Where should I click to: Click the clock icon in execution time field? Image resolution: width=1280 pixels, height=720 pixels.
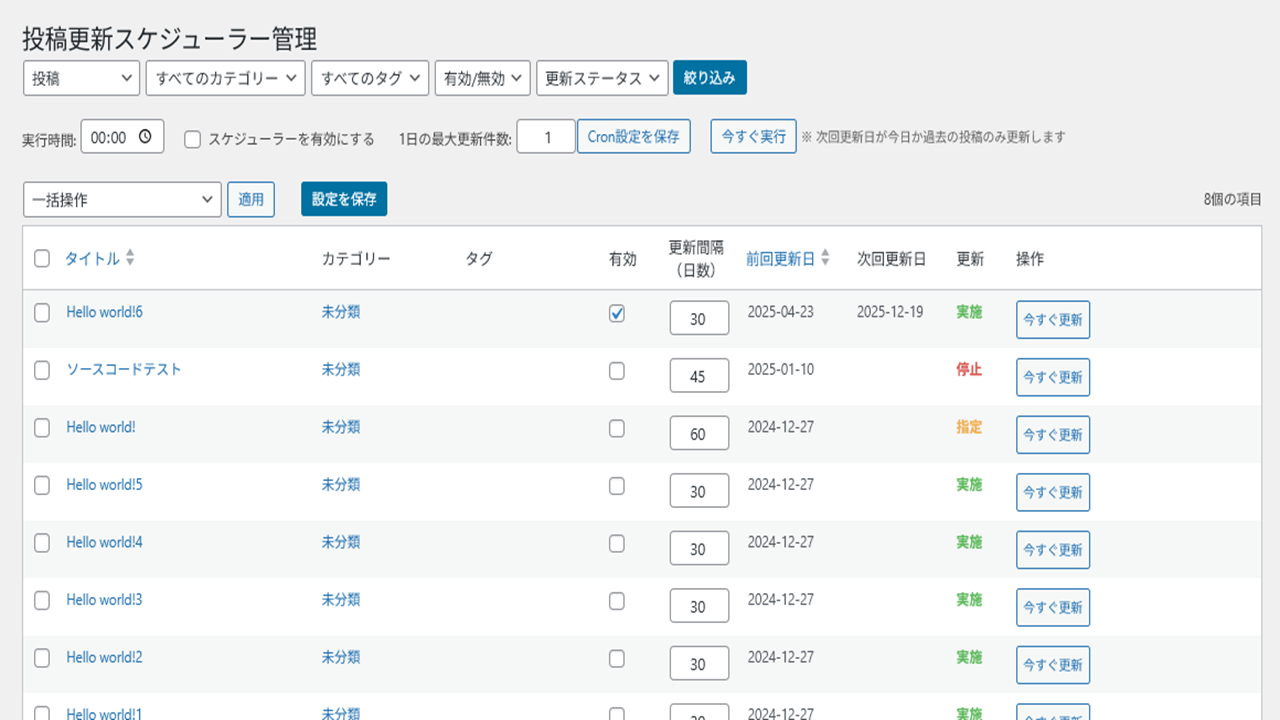click(146, 137)
